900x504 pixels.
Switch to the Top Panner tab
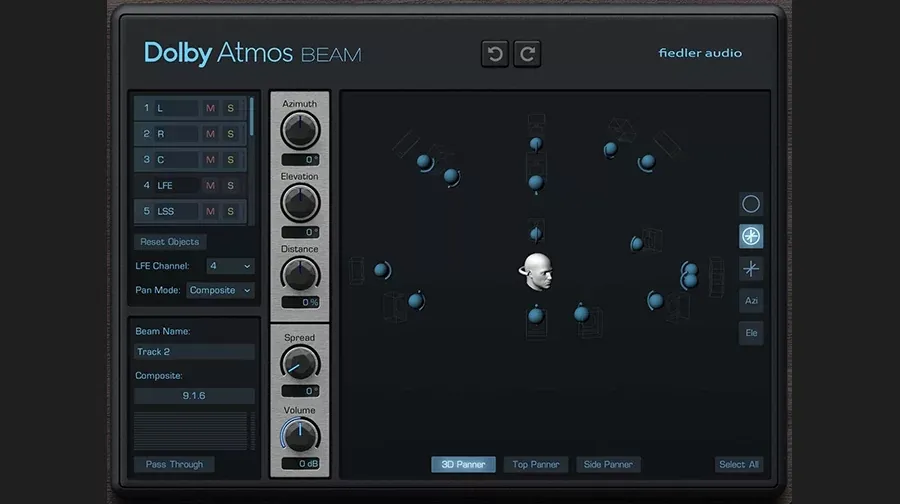pos(536,464)
